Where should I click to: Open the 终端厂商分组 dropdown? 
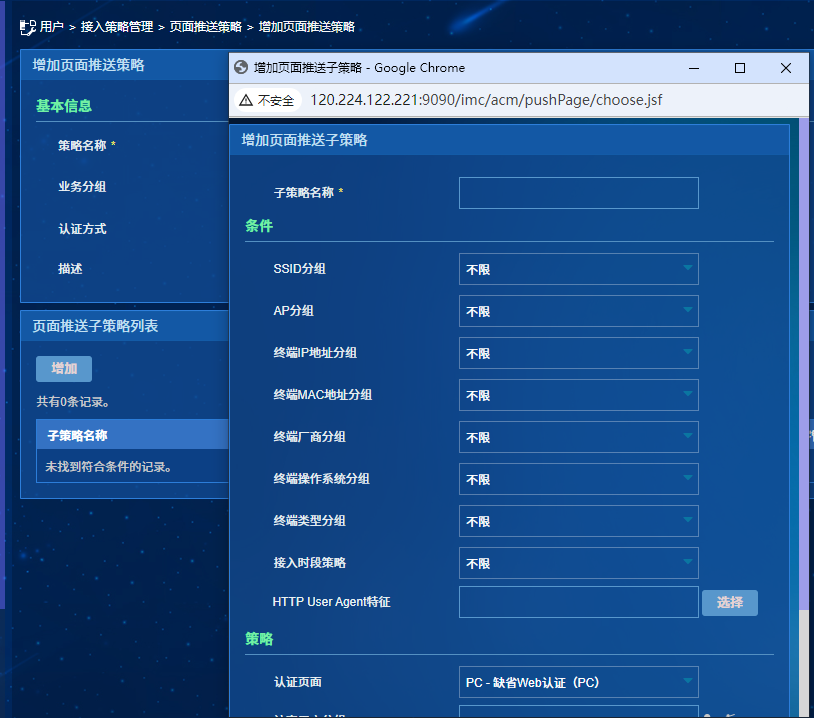[578, 437]
